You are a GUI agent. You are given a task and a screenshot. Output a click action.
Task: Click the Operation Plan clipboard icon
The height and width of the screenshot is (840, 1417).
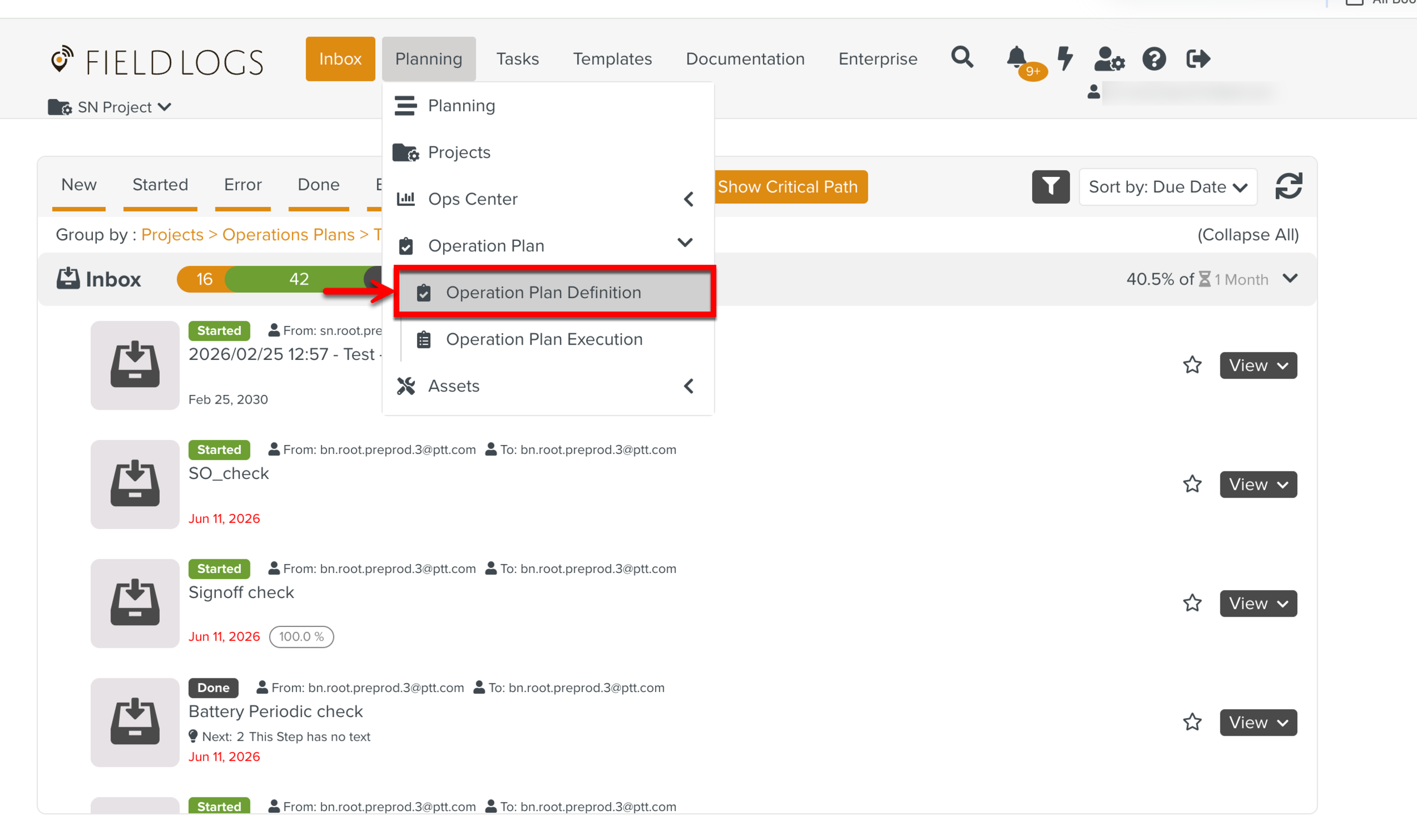tap(406, 245)
